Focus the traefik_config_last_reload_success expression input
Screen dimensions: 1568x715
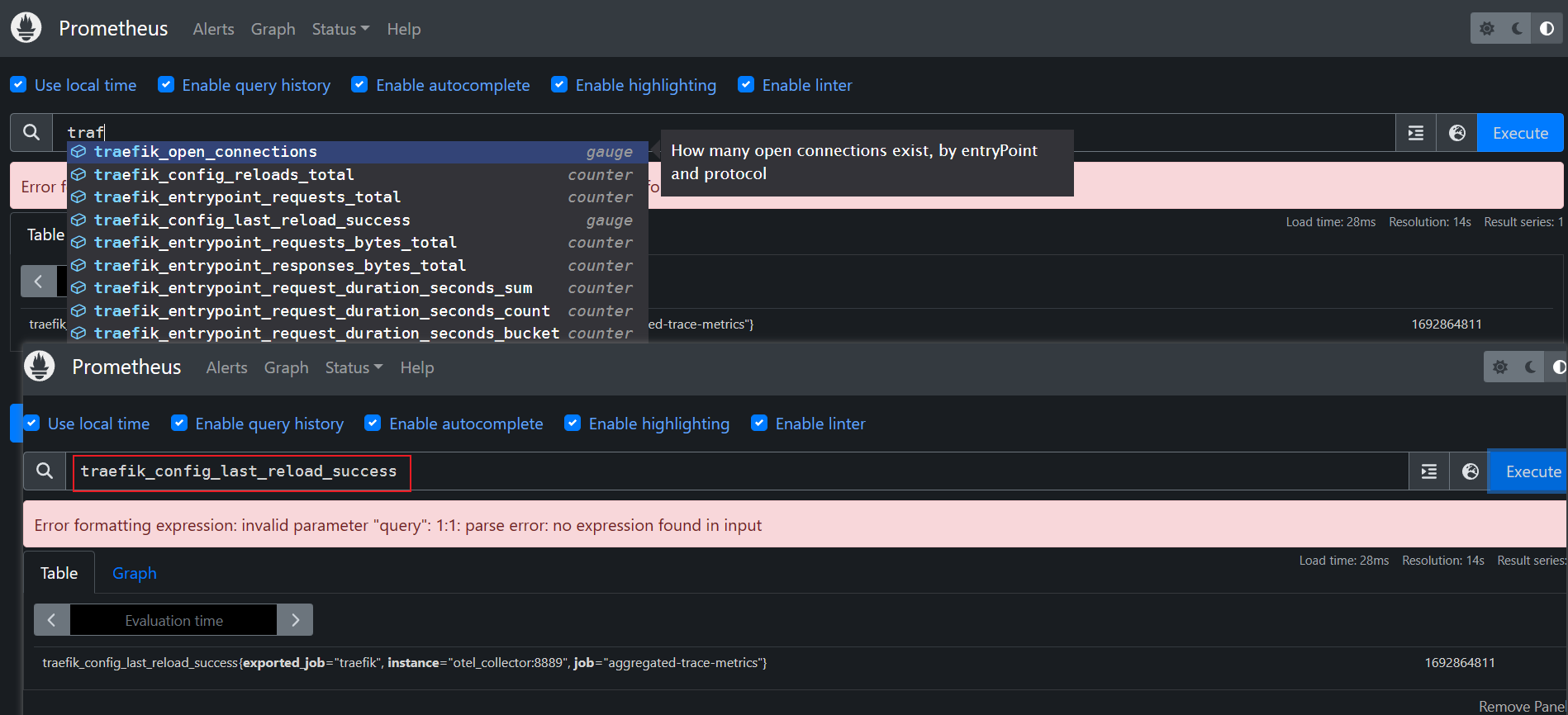tap(737, 471)
